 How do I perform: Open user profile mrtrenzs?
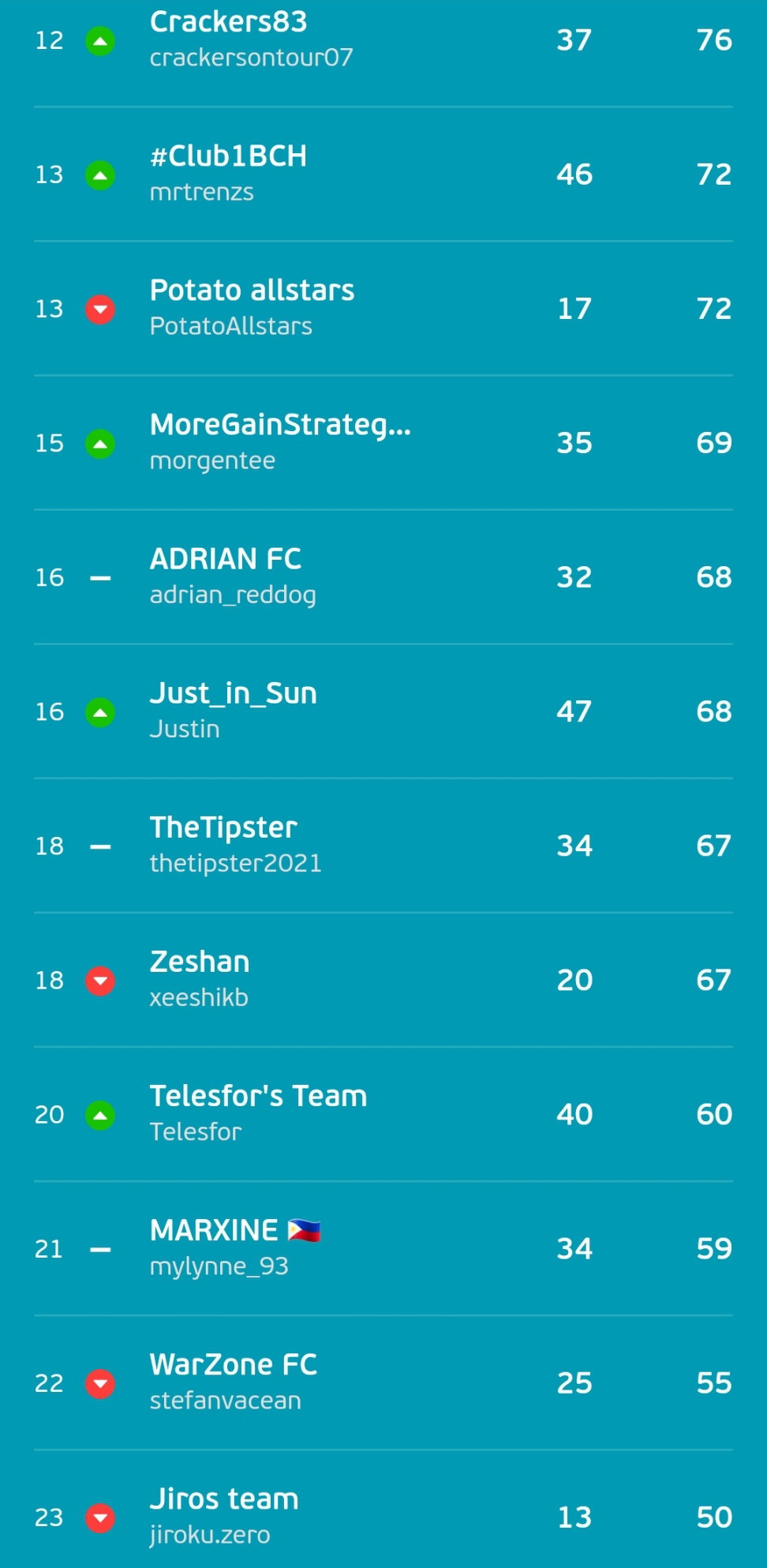coord(202,192)
